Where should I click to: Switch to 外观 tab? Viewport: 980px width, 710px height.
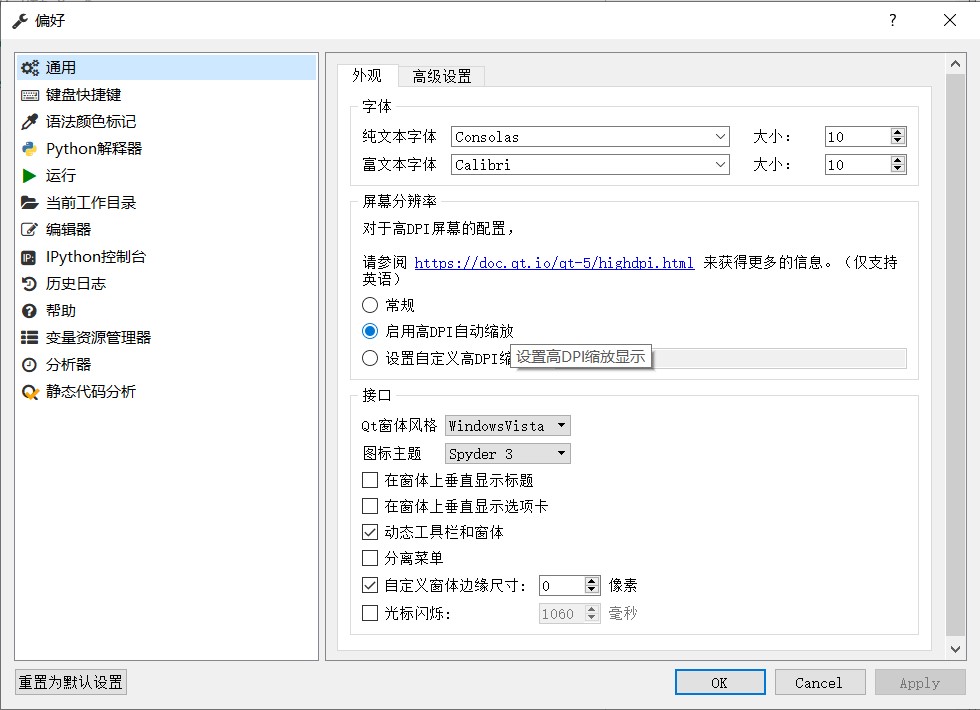[367, 76]
